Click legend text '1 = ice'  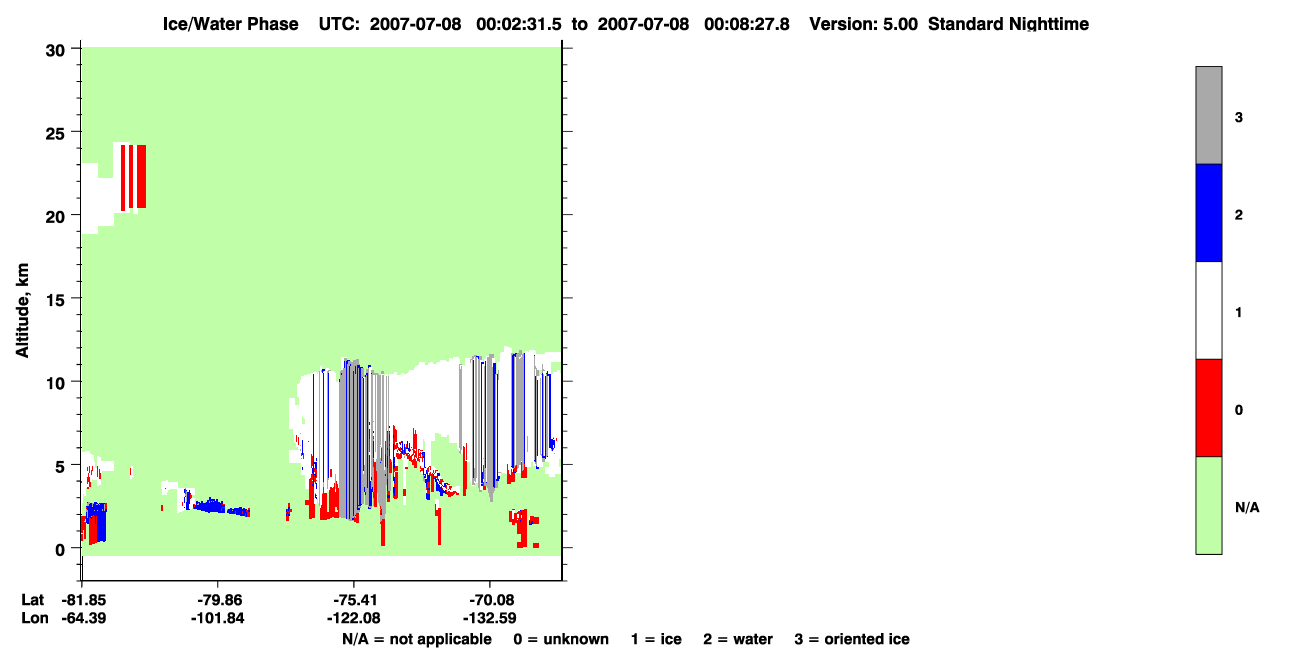click(x=656, y=639)
